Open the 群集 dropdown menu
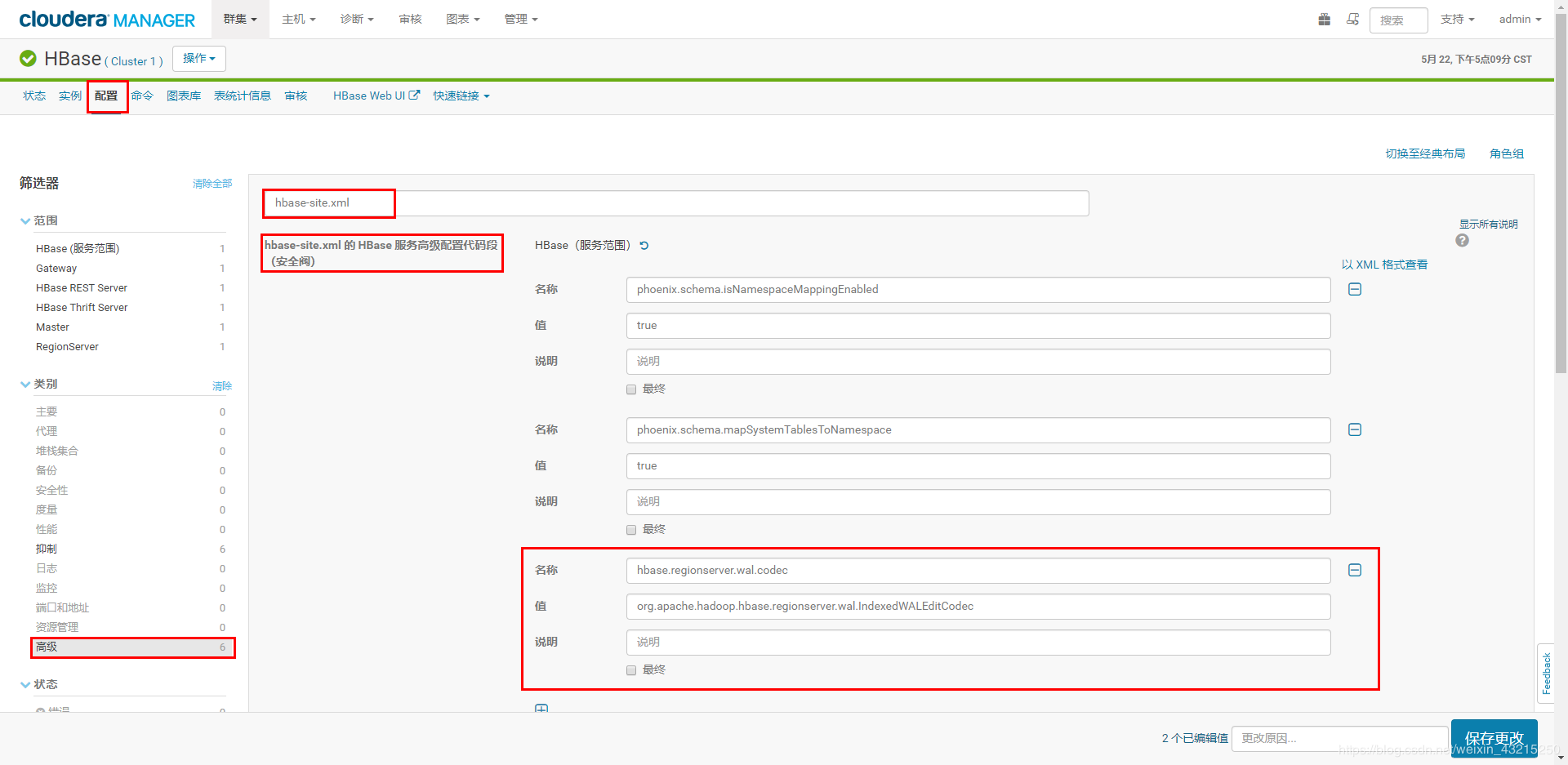The height and width of the screenshot is (765, 1568). [240, 19]
